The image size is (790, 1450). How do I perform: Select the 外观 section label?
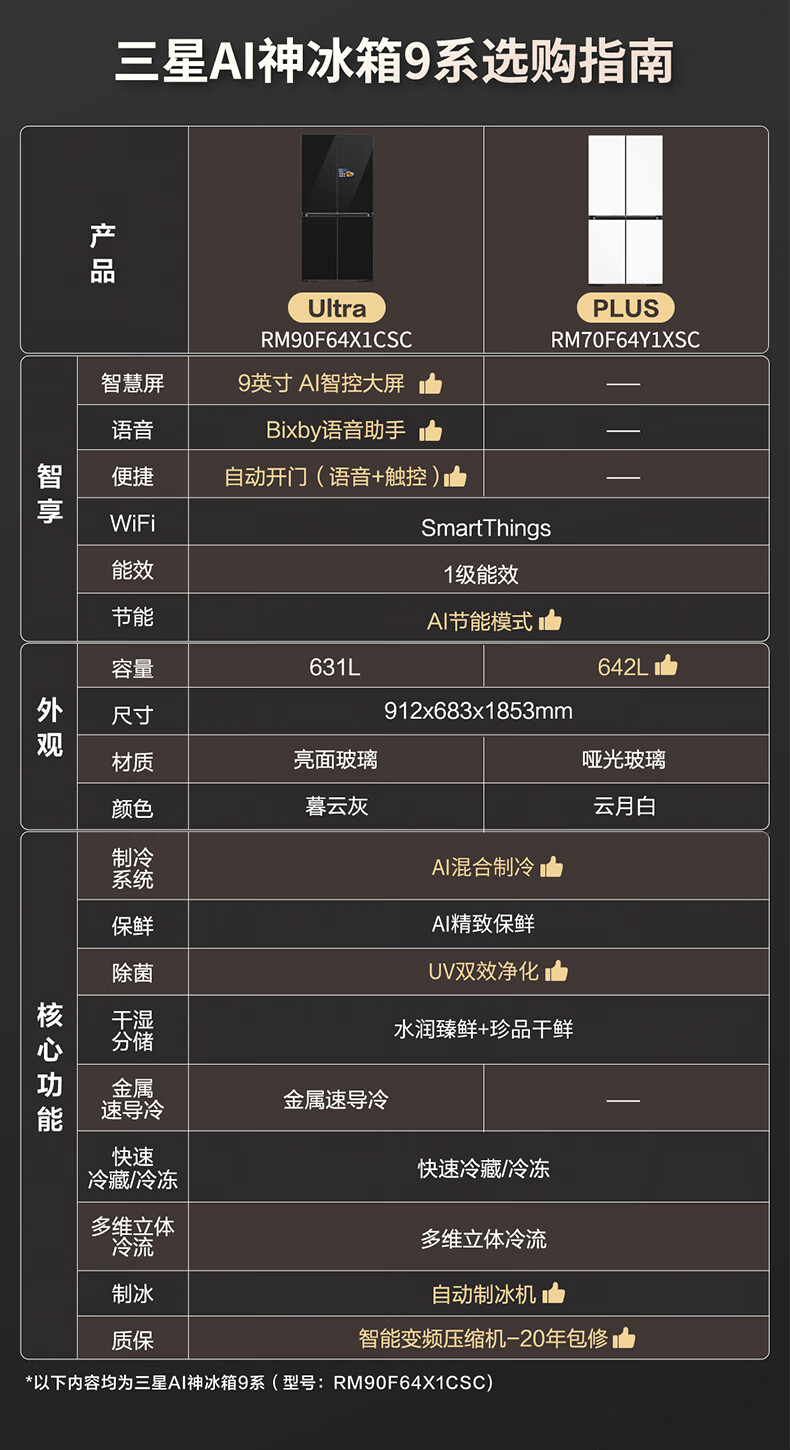point(49,727)
